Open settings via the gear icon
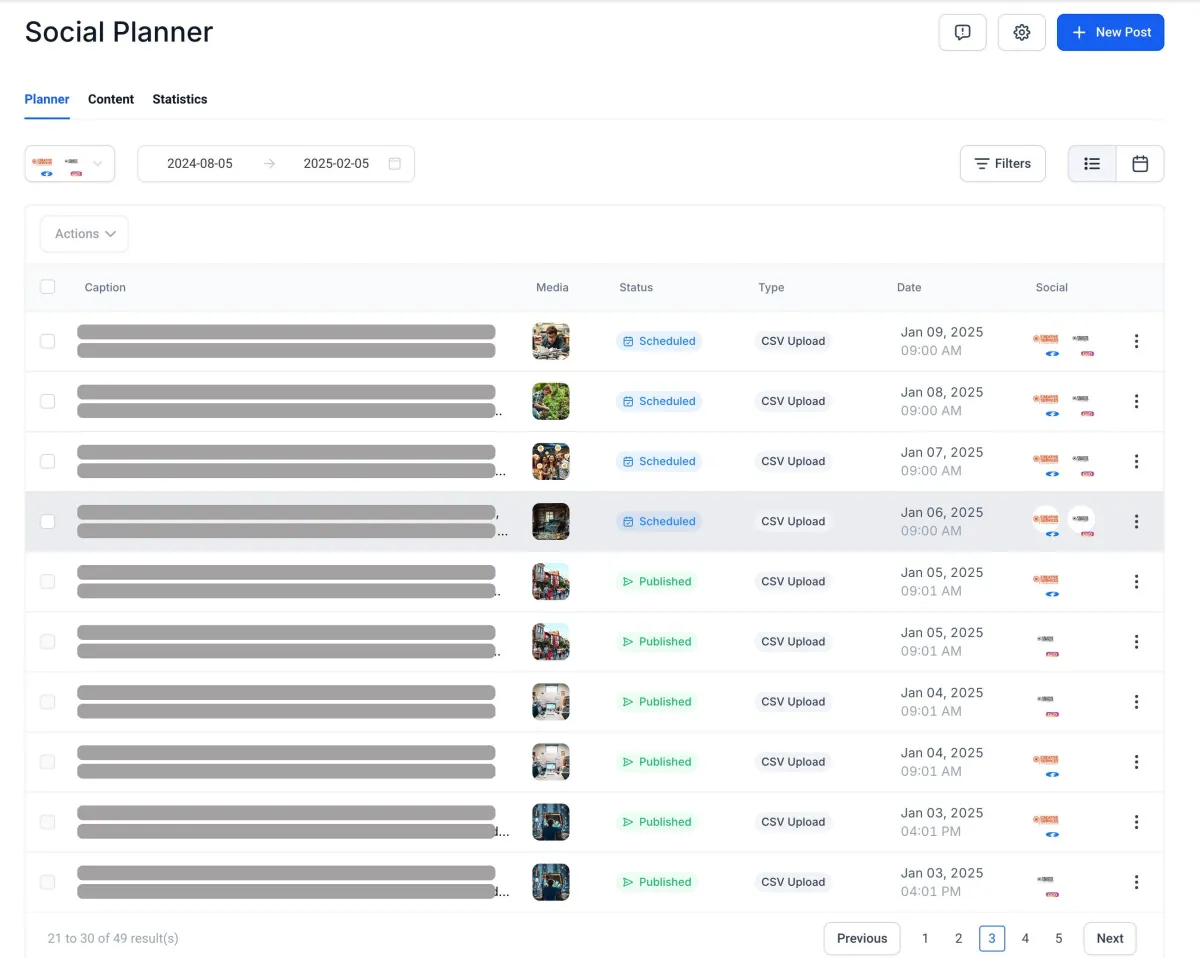This screenshot has height=958, width=1200. [x=1021, y=32]
